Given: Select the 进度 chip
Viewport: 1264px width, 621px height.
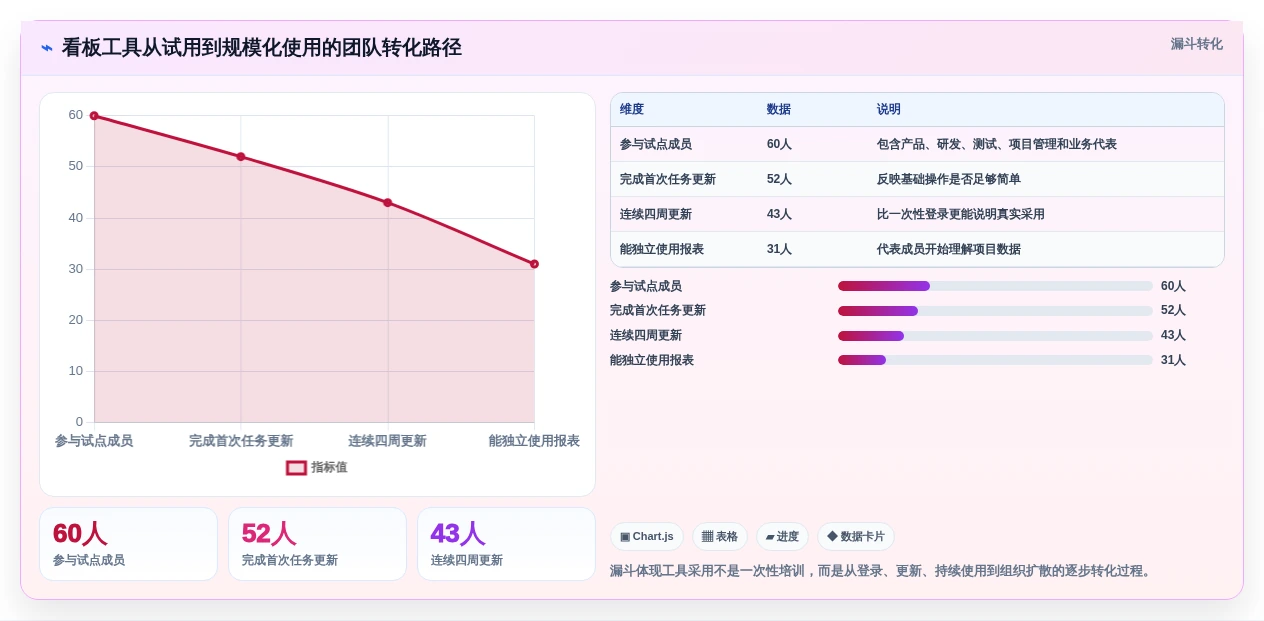Looking at the screenshot, I should click(782, 537).
